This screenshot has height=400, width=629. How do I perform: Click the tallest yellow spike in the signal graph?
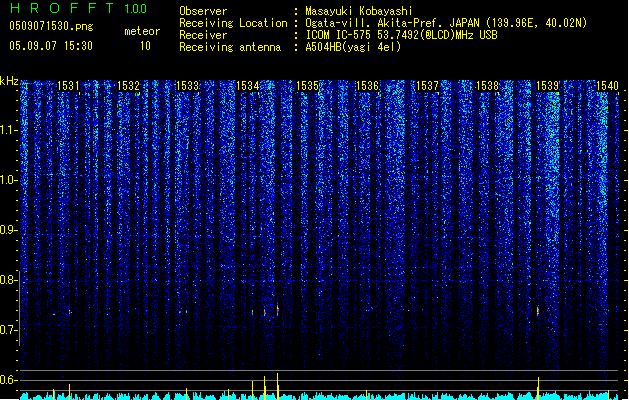coord(278,386)
